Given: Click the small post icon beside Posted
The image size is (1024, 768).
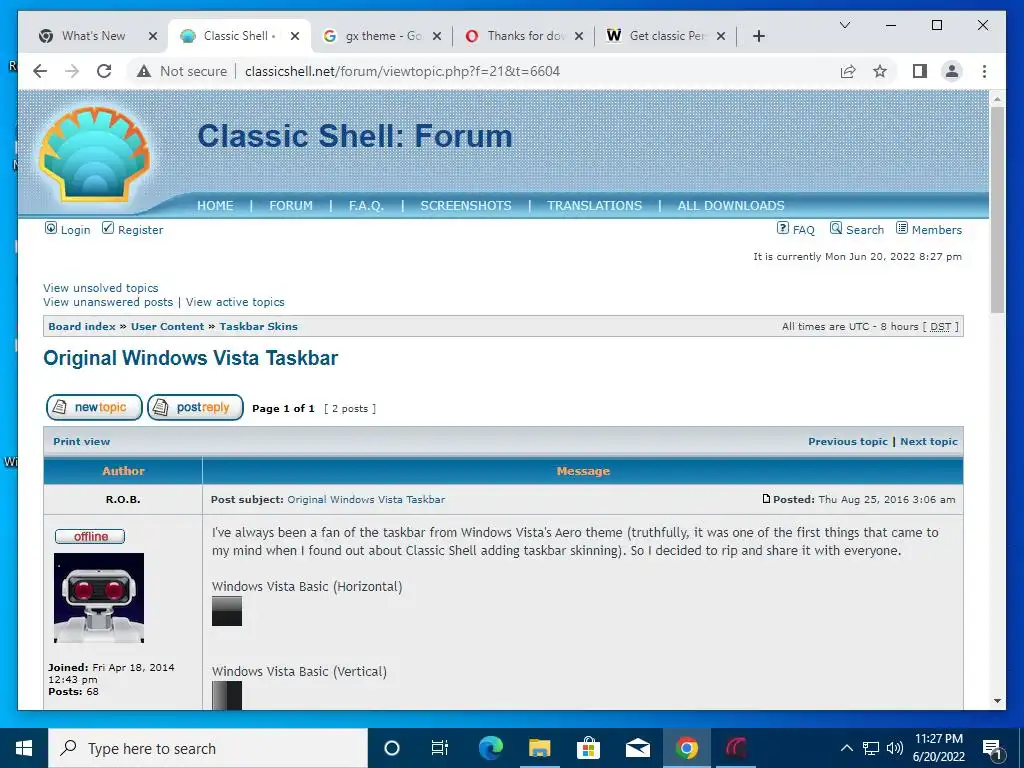Looking at the screenshot, I should [767, 499].
